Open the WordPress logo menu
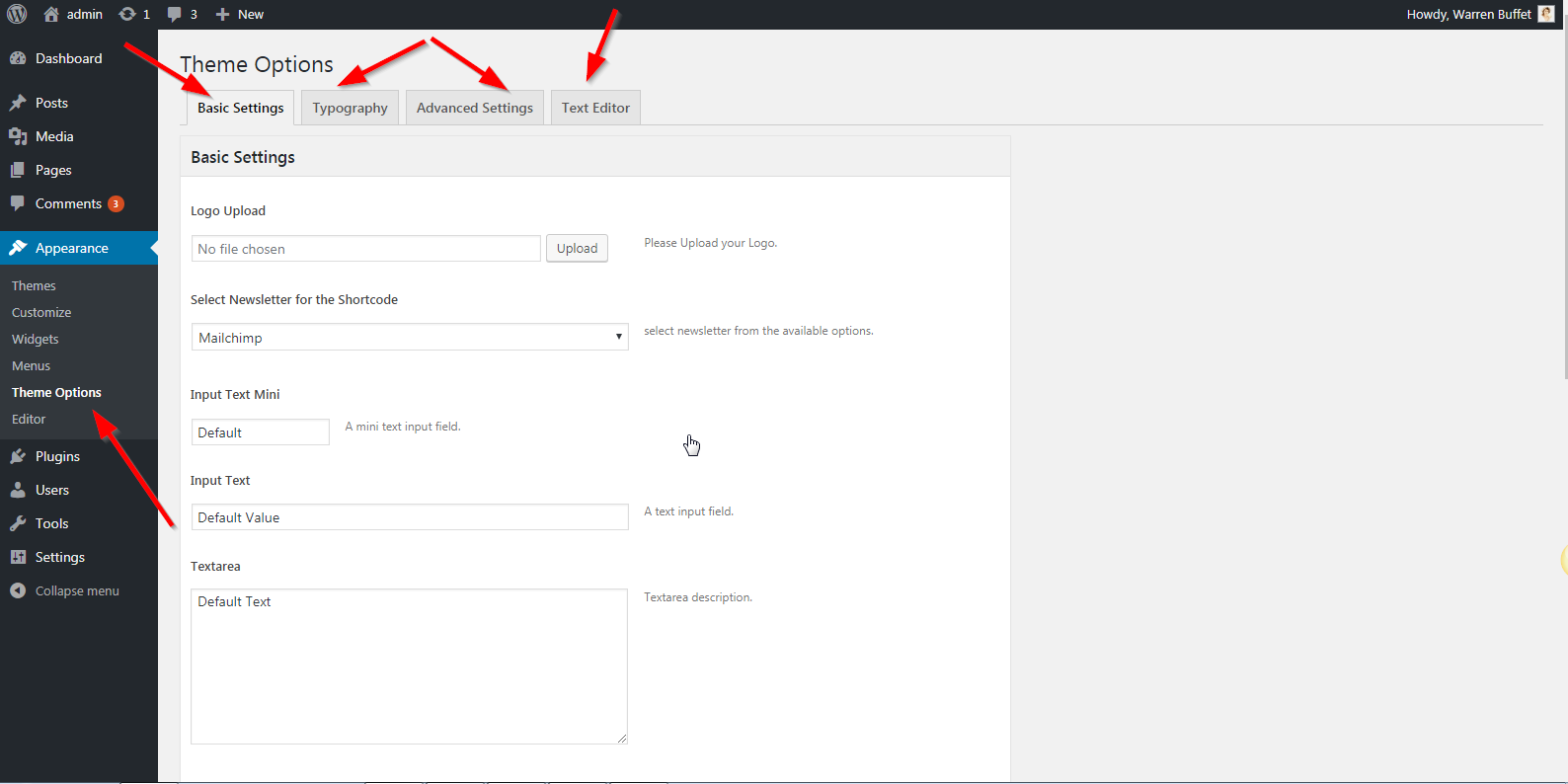Viewport: 1568px width, 784px height. 17,14
